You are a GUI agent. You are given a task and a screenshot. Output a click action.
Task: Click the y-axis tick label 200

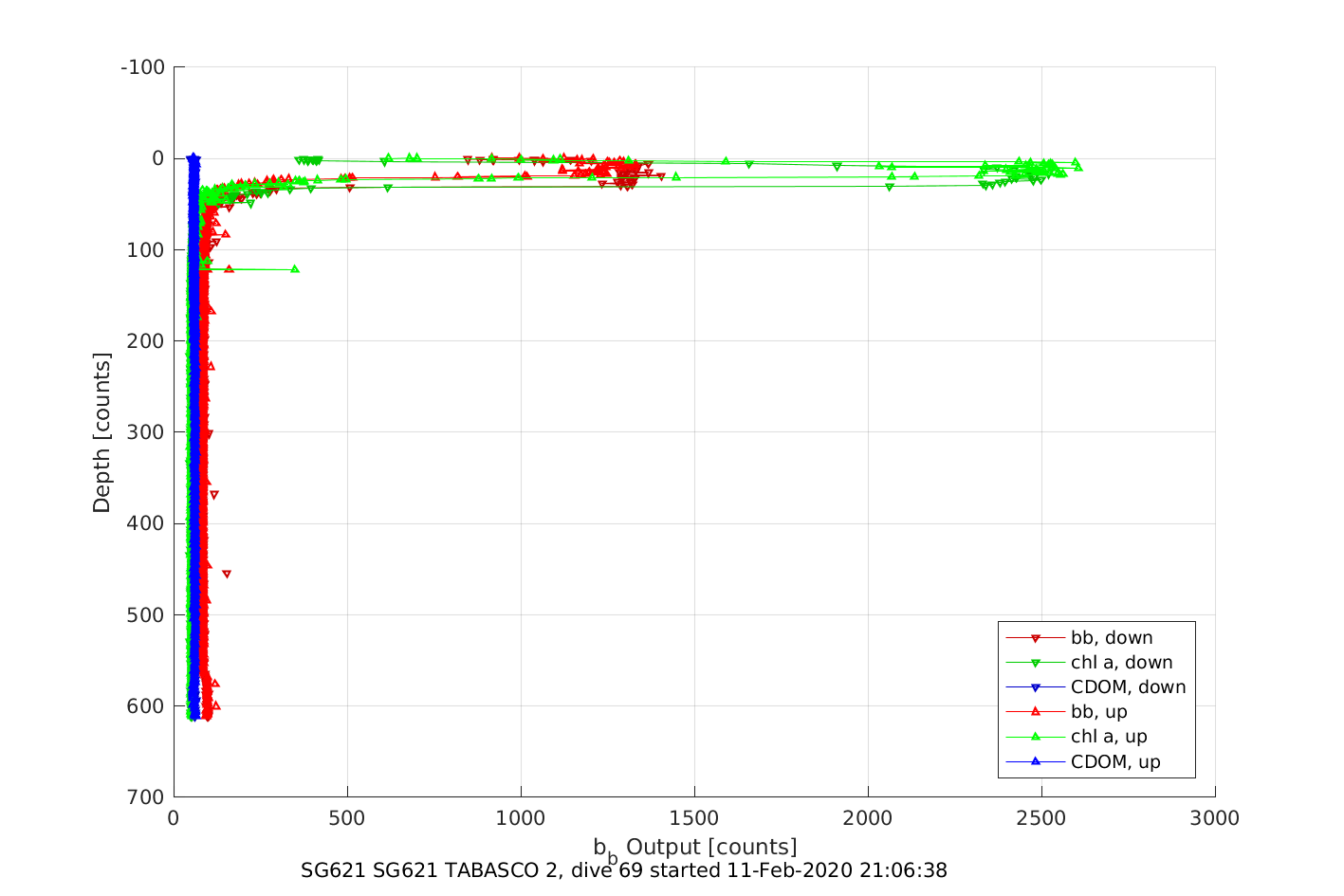click(147, 340)
